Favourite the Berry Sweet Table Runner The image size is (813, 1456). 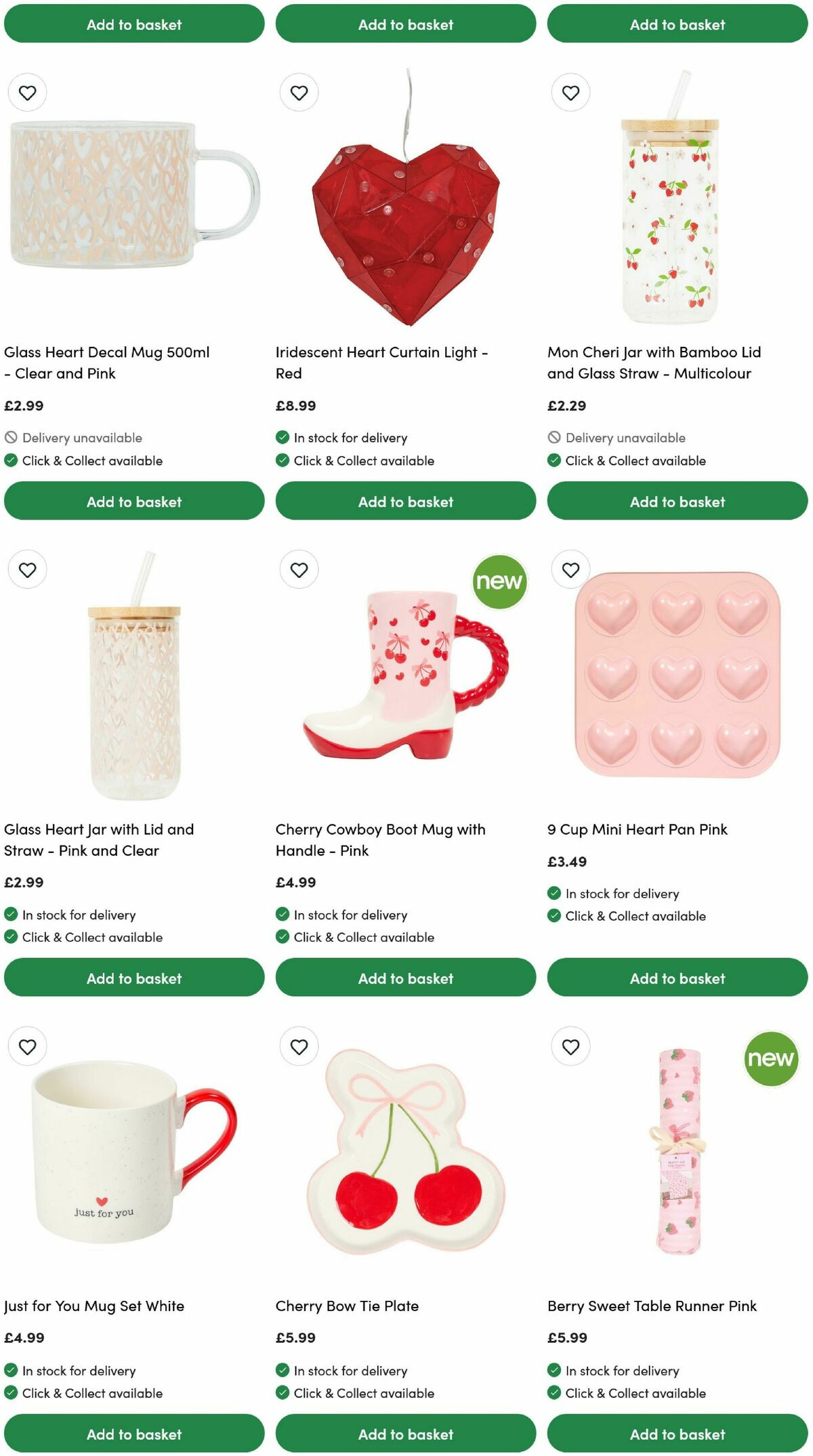[x=570, y=1047]
